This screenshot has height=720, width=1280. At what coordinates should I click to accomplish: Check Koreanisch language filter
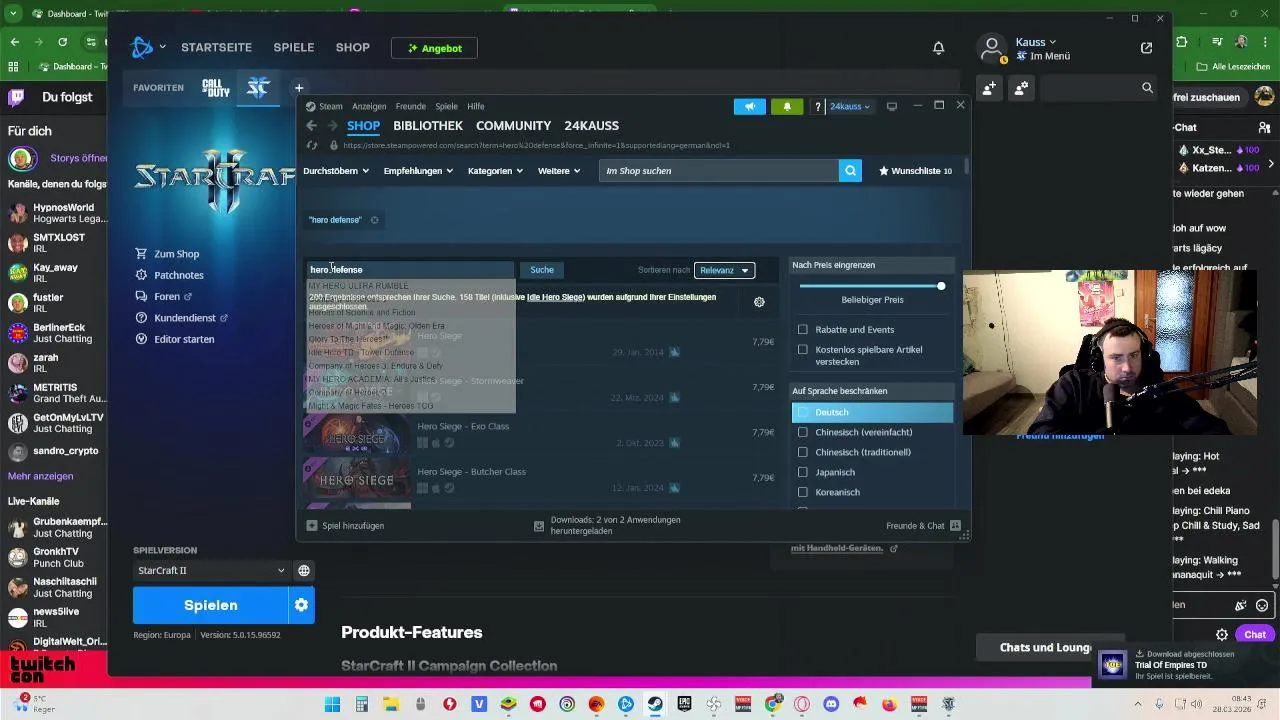[x=802, y=492]
